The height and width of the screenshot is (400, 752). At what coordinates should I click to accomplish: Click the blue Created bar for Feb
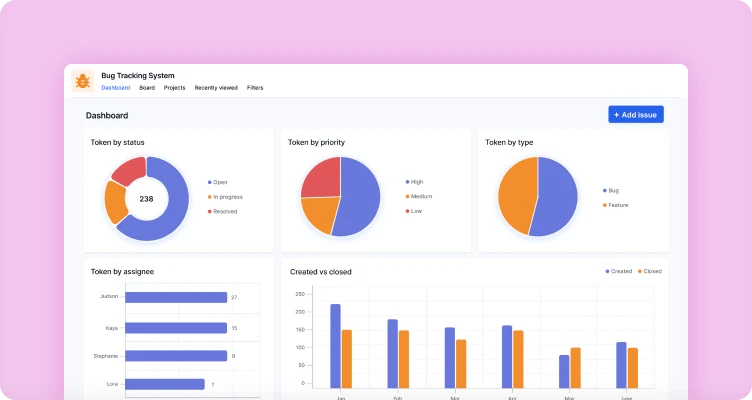pyautogui.click(x=393, y=353)
